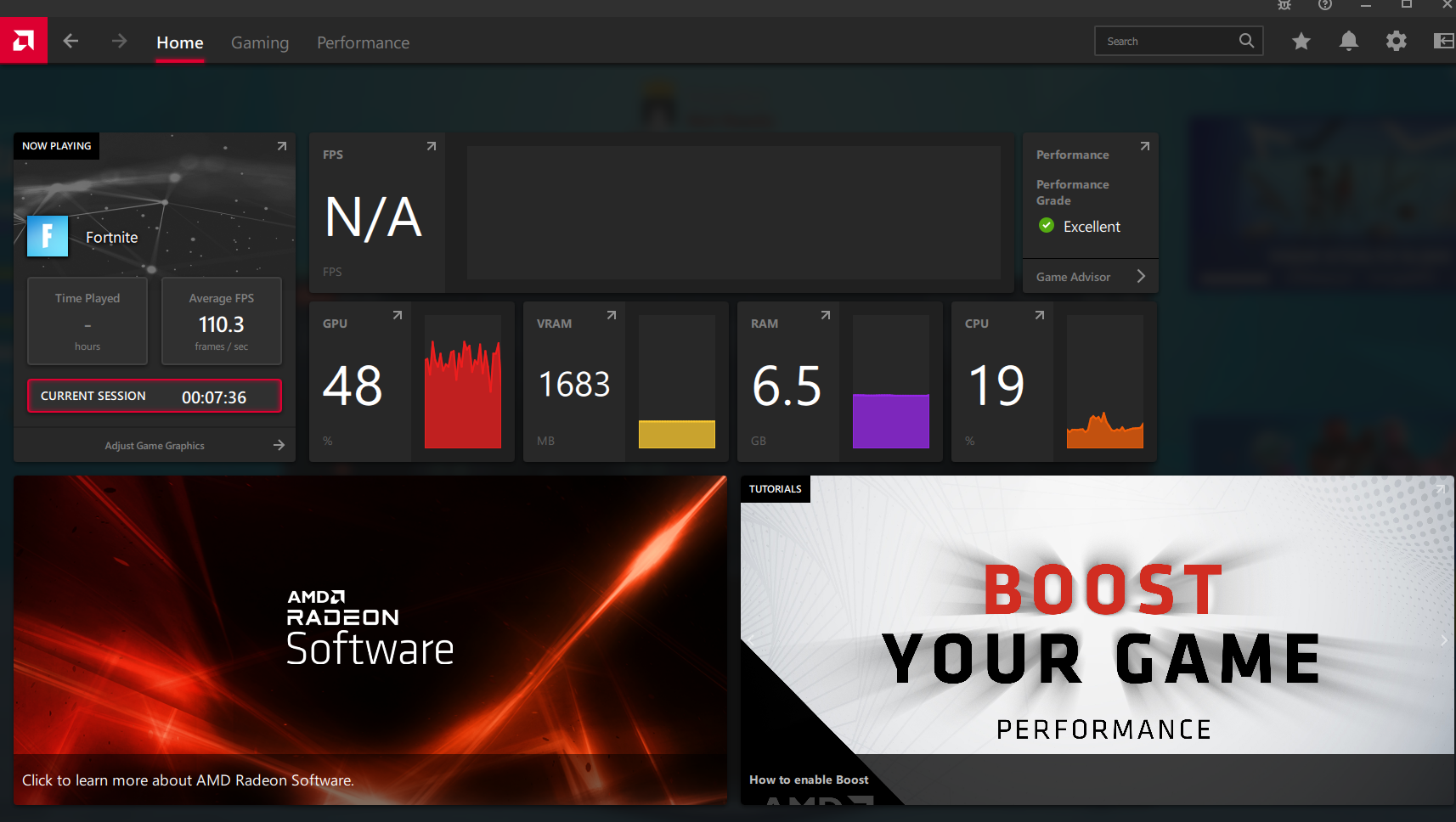The width and height of the screenshot is (1456, 822).
Task: Expand the Now Playing card
Action: 282,146
